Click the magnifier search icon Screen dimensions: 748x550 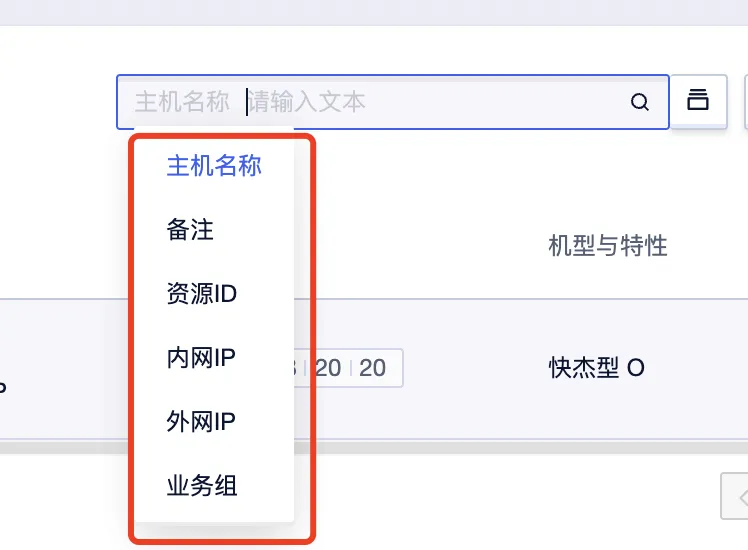click(640, 102)
